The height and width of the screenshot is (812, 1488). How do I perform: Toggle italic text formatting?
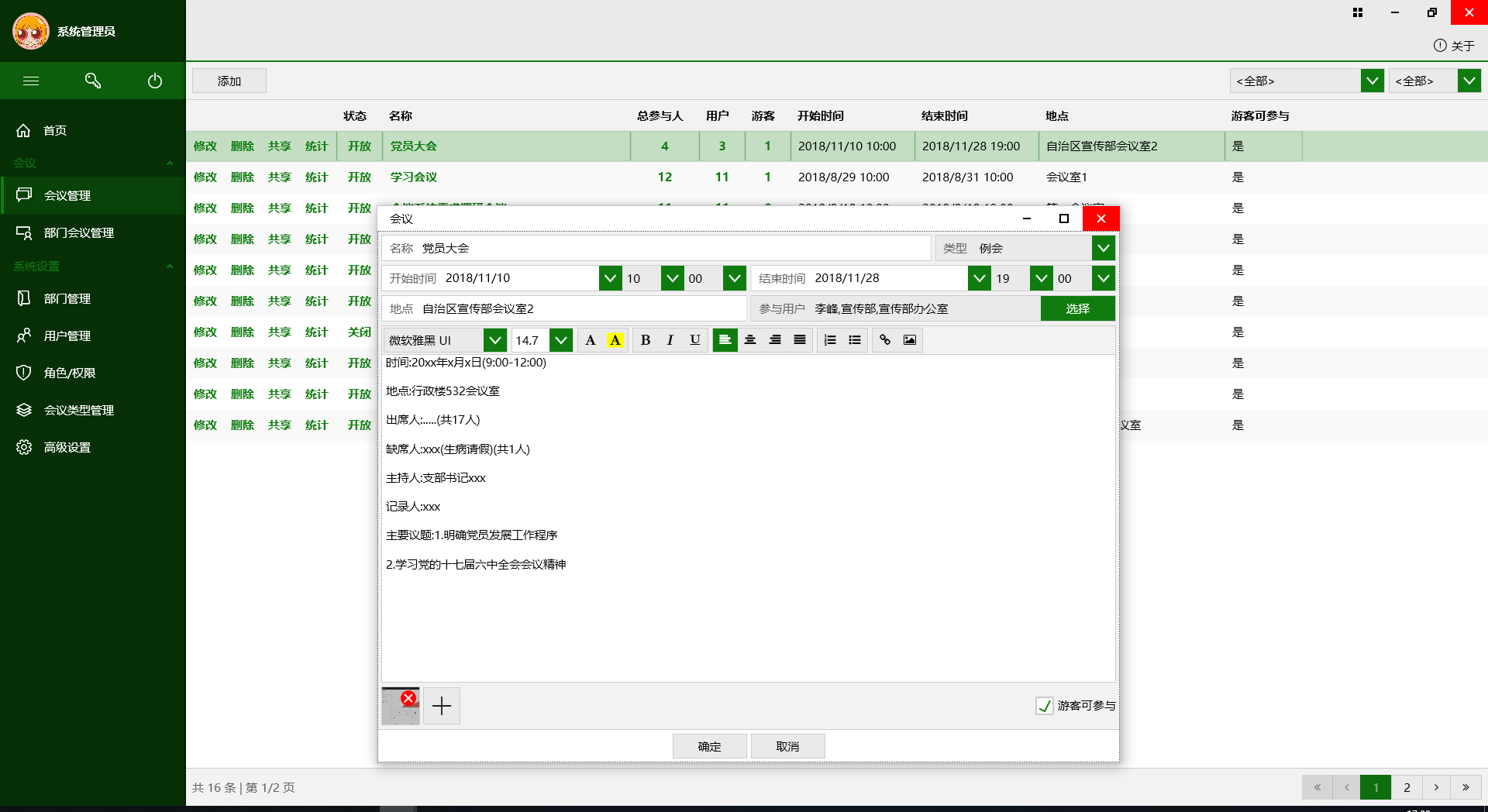[670, 340]
